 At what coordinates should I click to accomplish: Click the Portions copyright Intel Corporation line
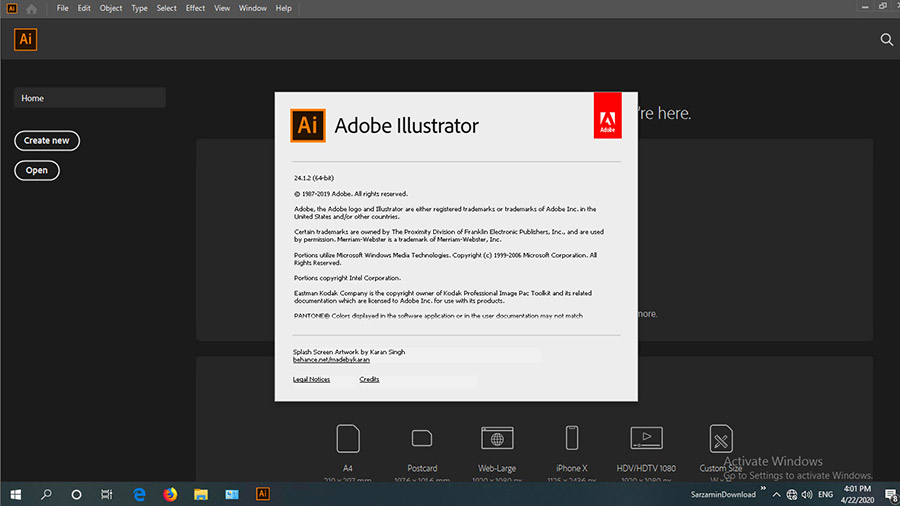347,278
